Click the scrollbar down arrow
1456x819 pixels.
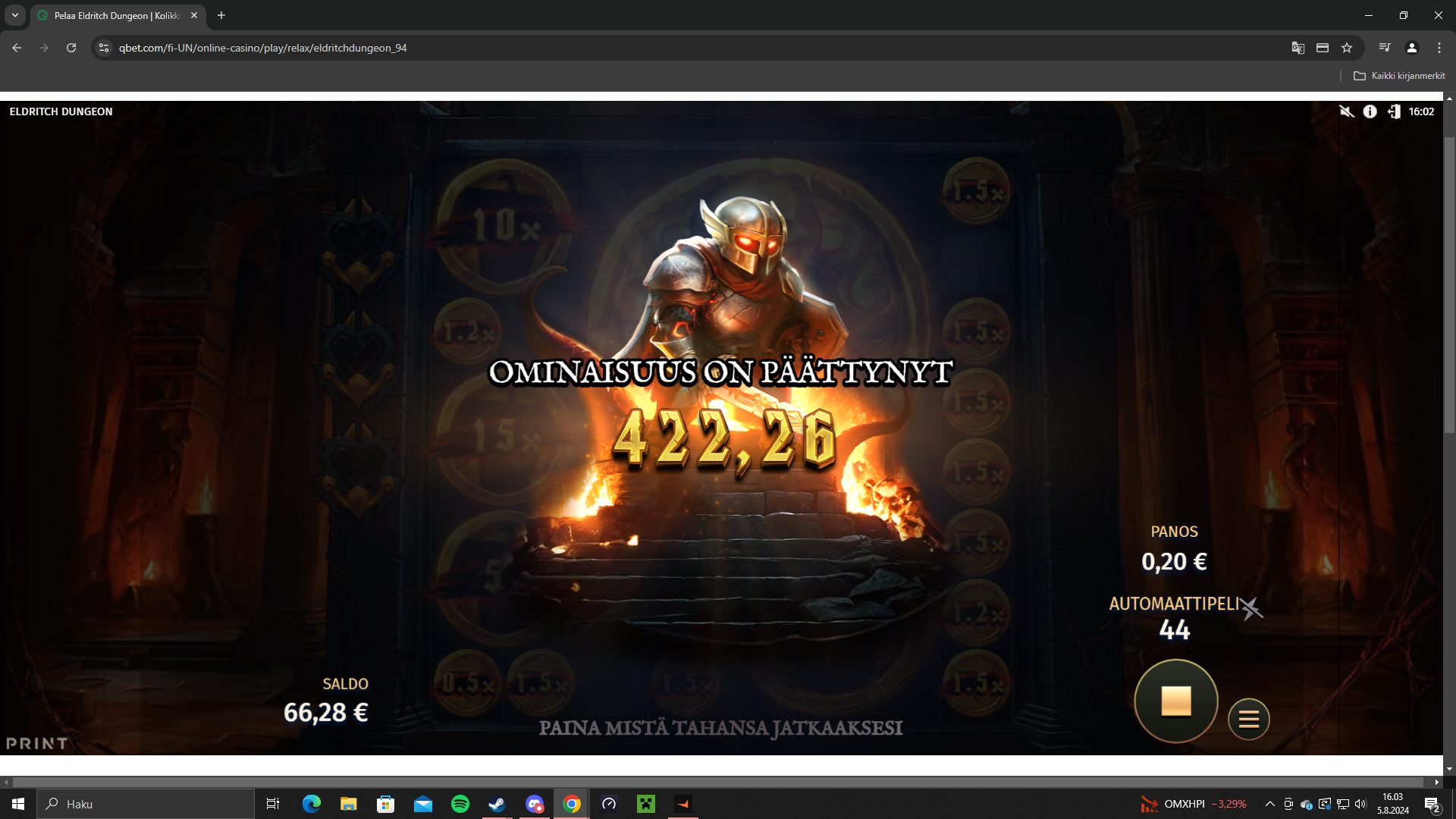point(1449,769)
